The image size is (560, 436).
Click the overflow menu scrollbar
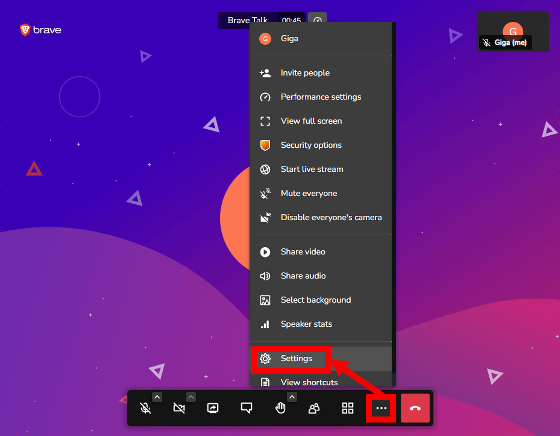pos(394,198)
